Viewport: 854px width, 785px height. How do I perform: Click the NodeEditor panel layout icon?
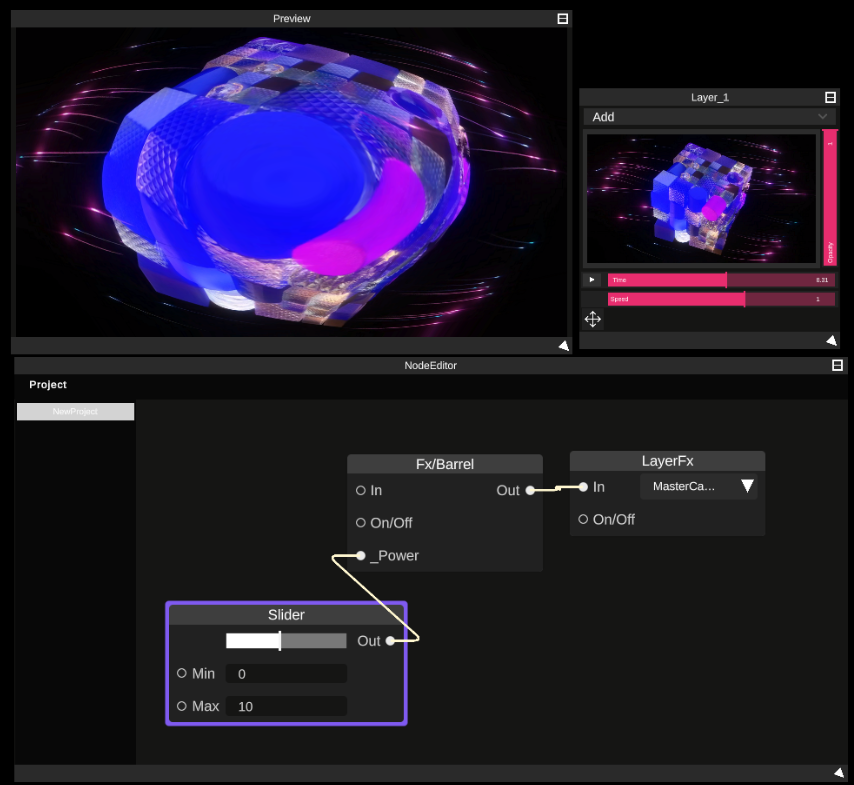click(x=837, y=365)
